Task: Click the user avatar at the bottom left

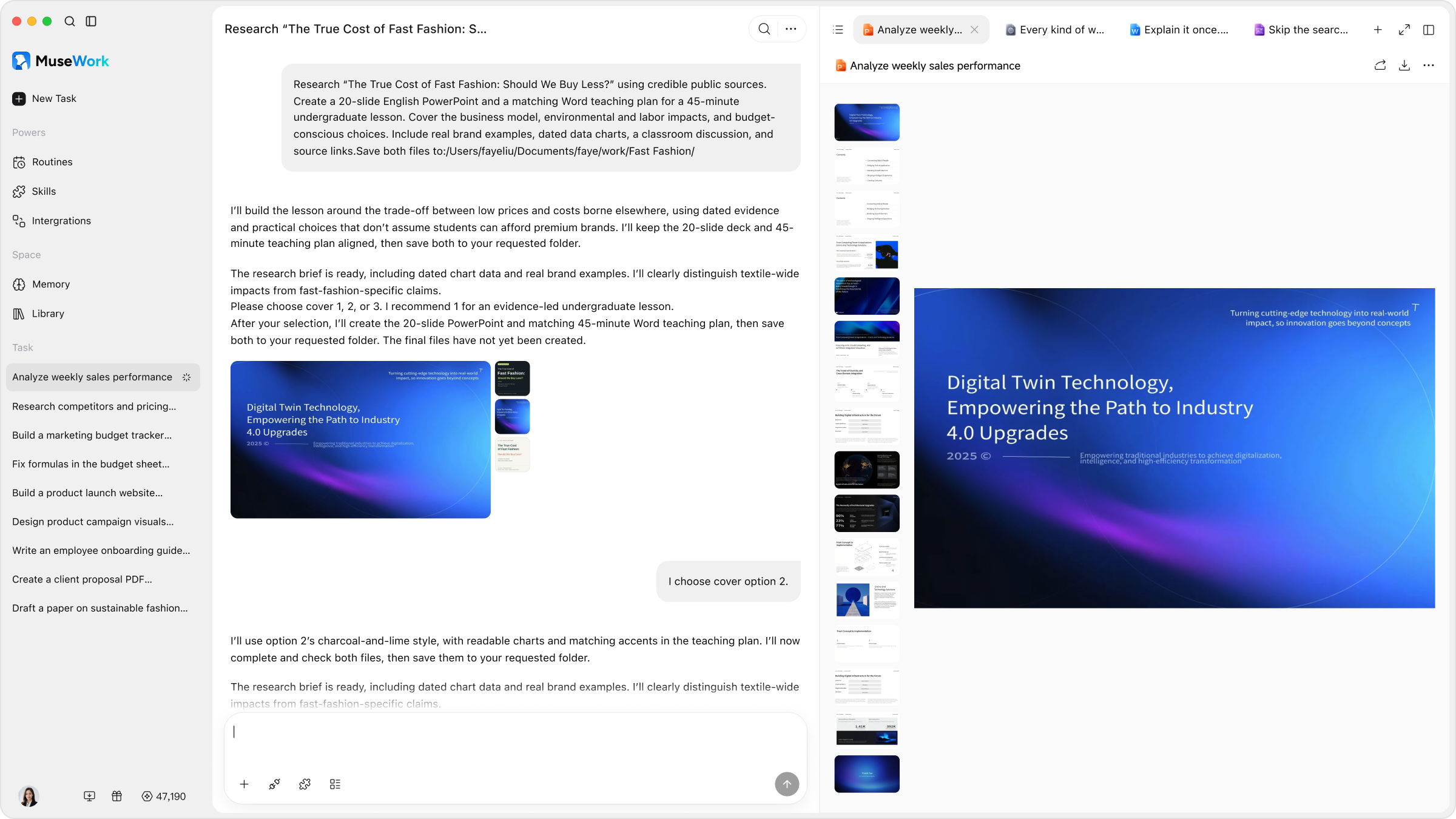Action: pos(29,796)
